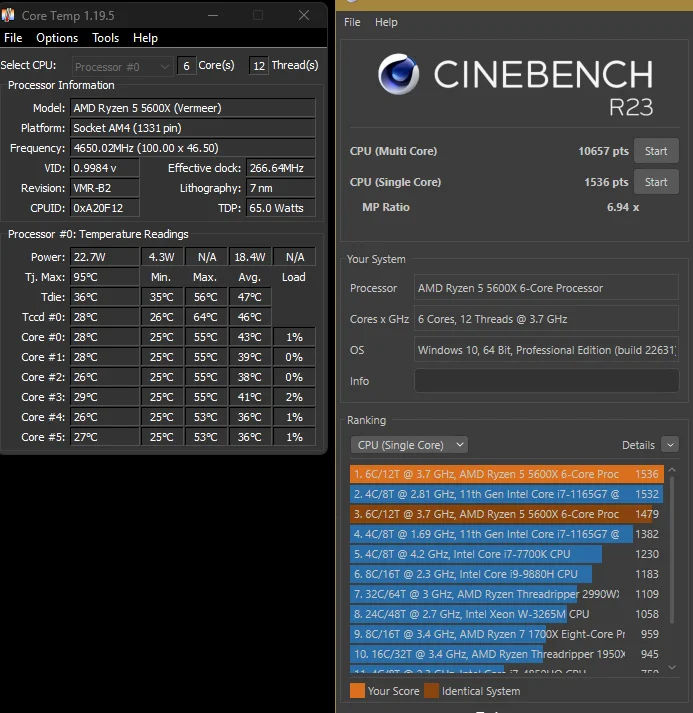Click the single core score 1536 pts

(x=606, y=182)
